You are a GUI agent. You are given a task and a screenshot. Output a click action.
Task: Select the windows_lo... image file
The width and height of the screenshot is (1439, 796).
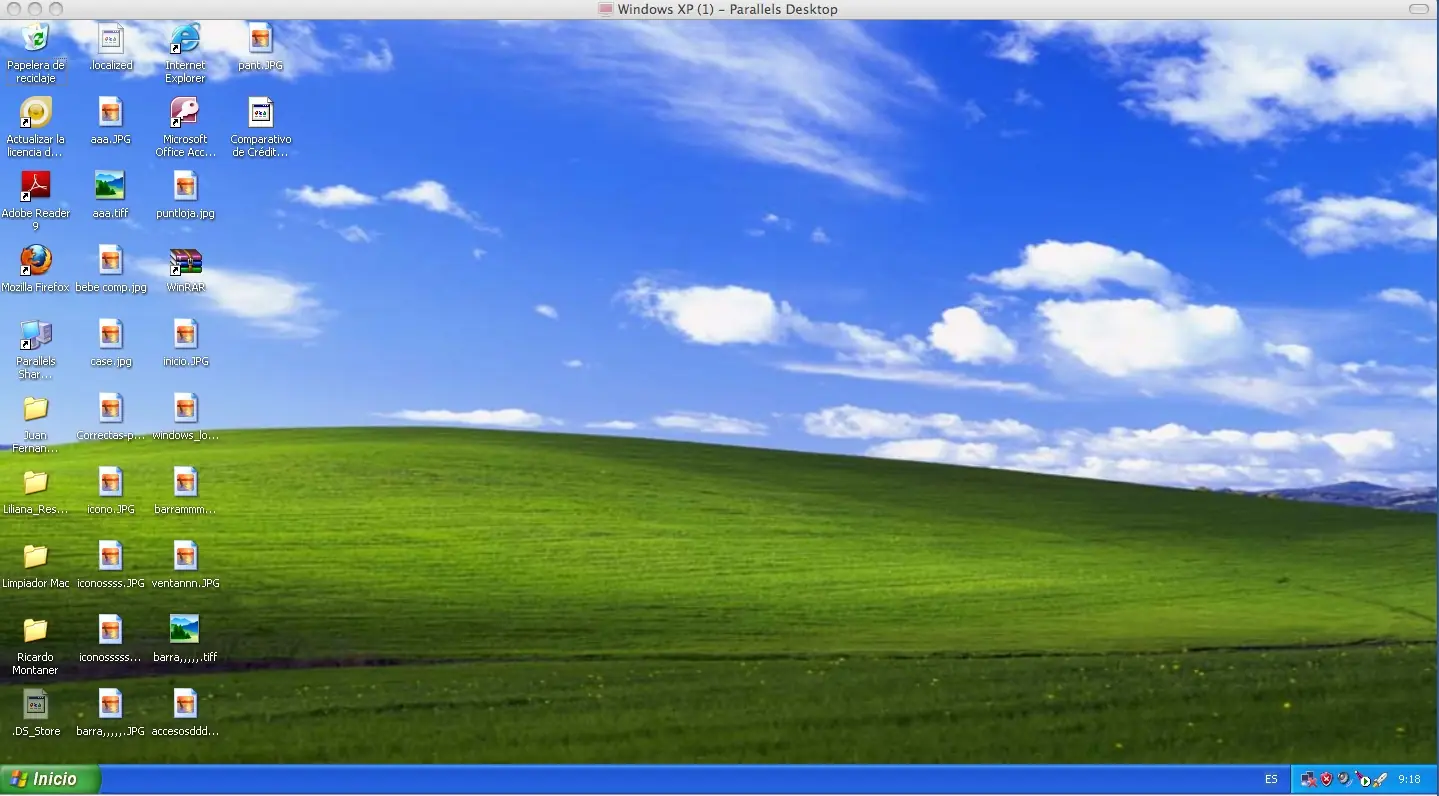point(185,408)
